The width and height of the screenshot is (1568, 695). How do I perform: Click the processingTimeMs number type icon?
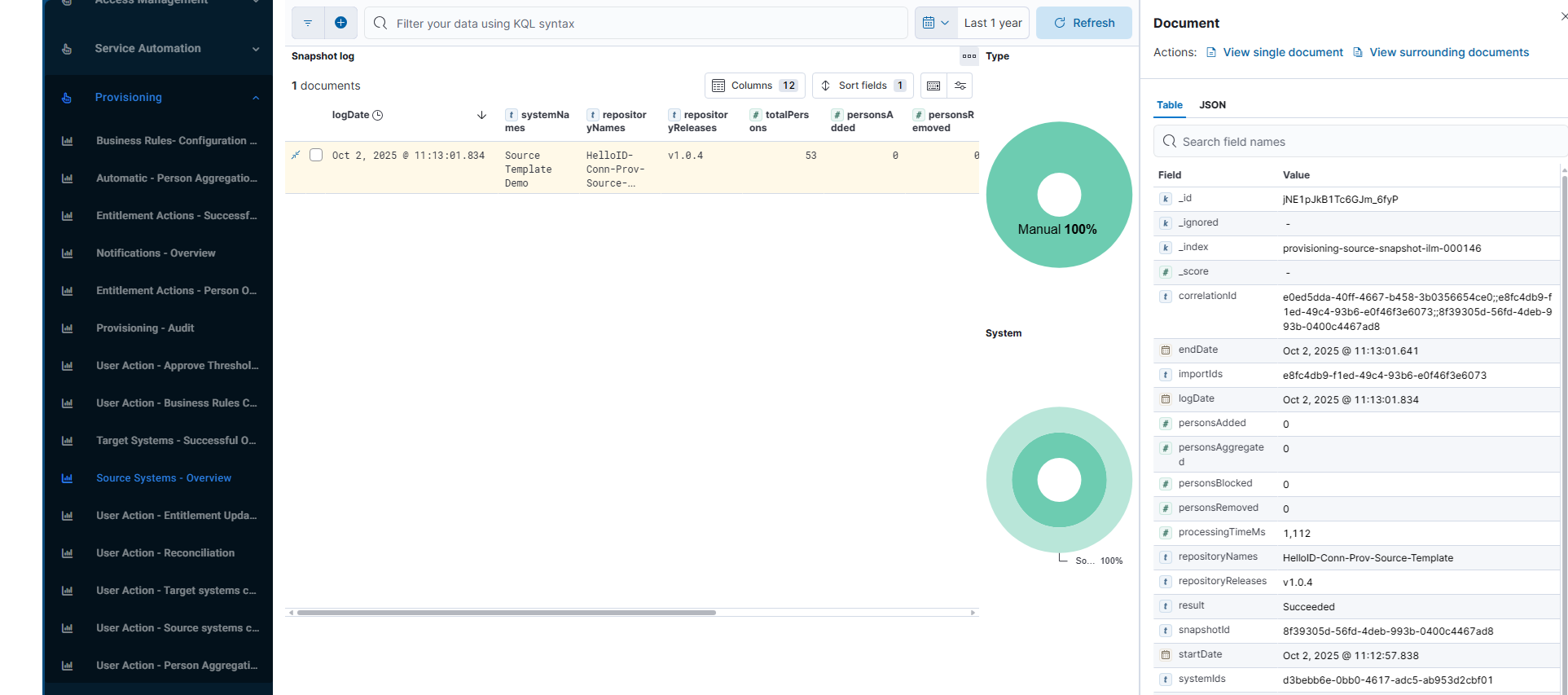pyautogui.click(x=1166, y=533)
